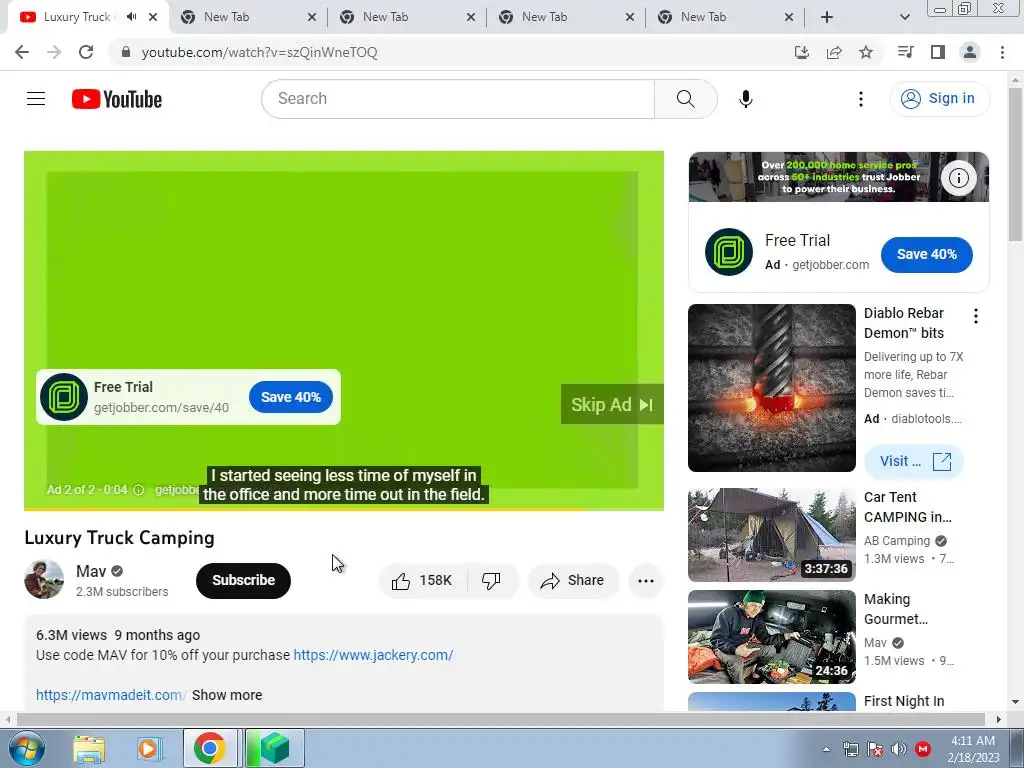Image resolution: width=1024 pixels, height=768 pixels.
Task: Bookmark this tab with the star
Action: pos(866,52)
